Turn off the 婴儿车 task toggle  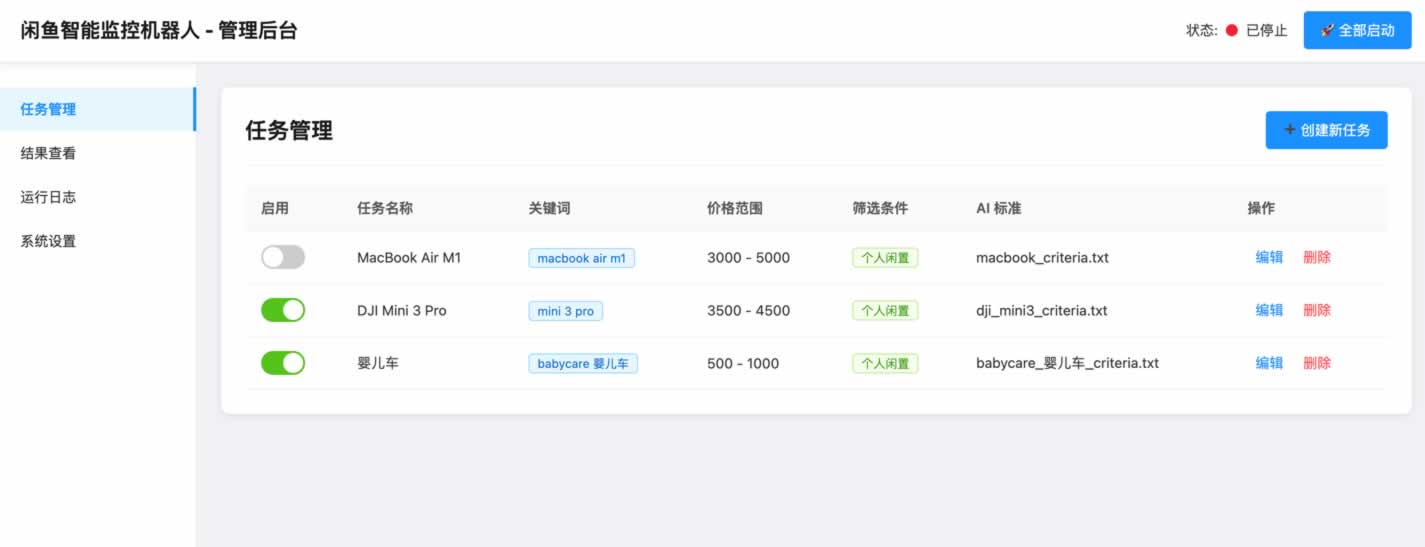[283, 363]
